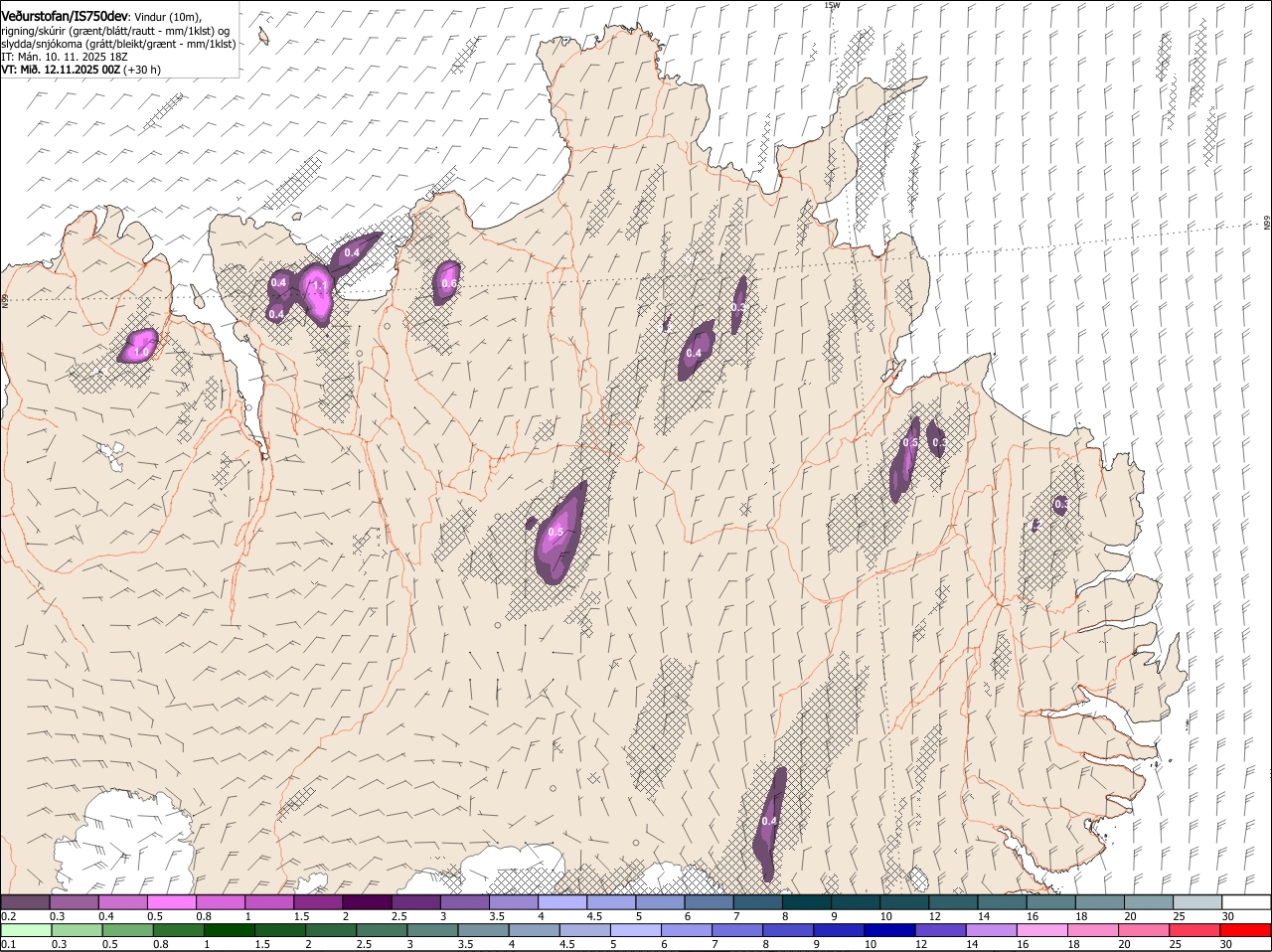Pick the purple-row swatch starting at 0.2
Screen dimensions: 1272x952
(25, 902)
